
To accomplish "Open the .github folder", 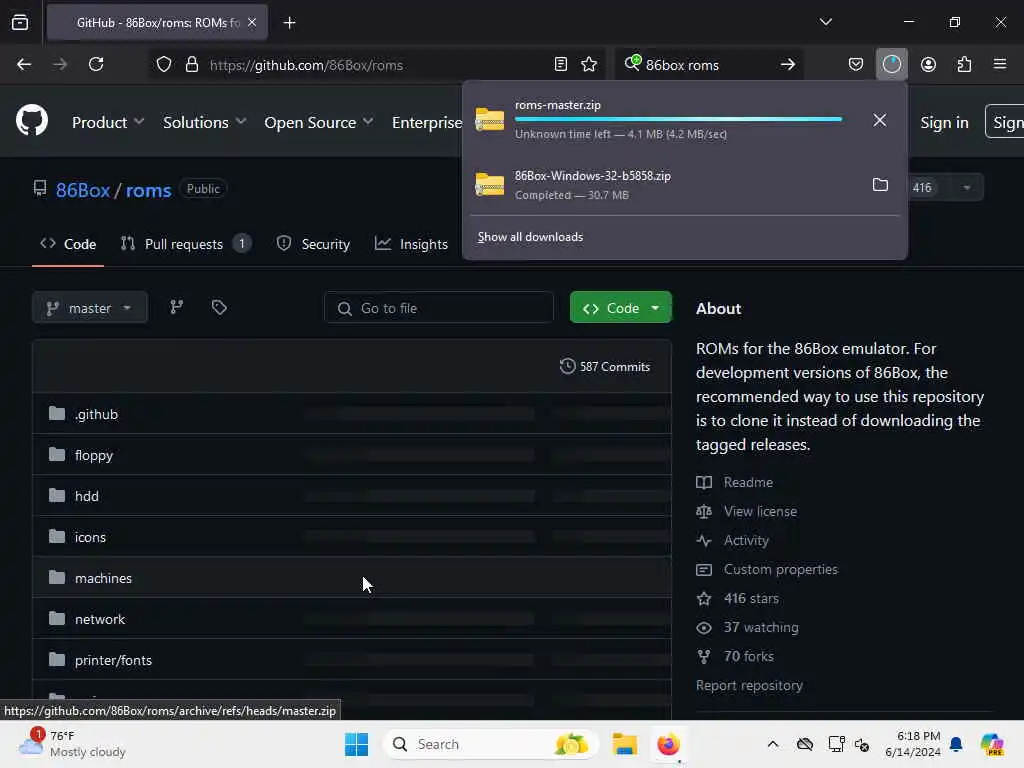I will [96, 414].
